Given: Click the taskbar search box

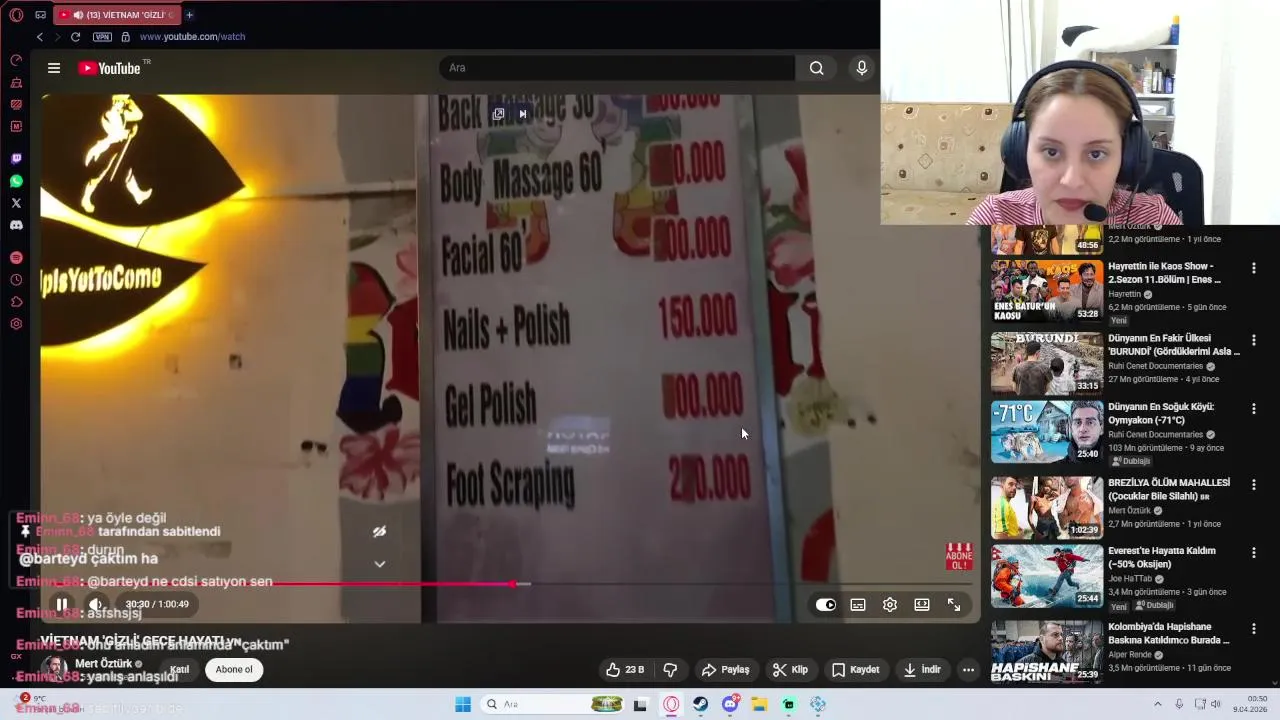Looking at the screenshot, I should (553, 704).
